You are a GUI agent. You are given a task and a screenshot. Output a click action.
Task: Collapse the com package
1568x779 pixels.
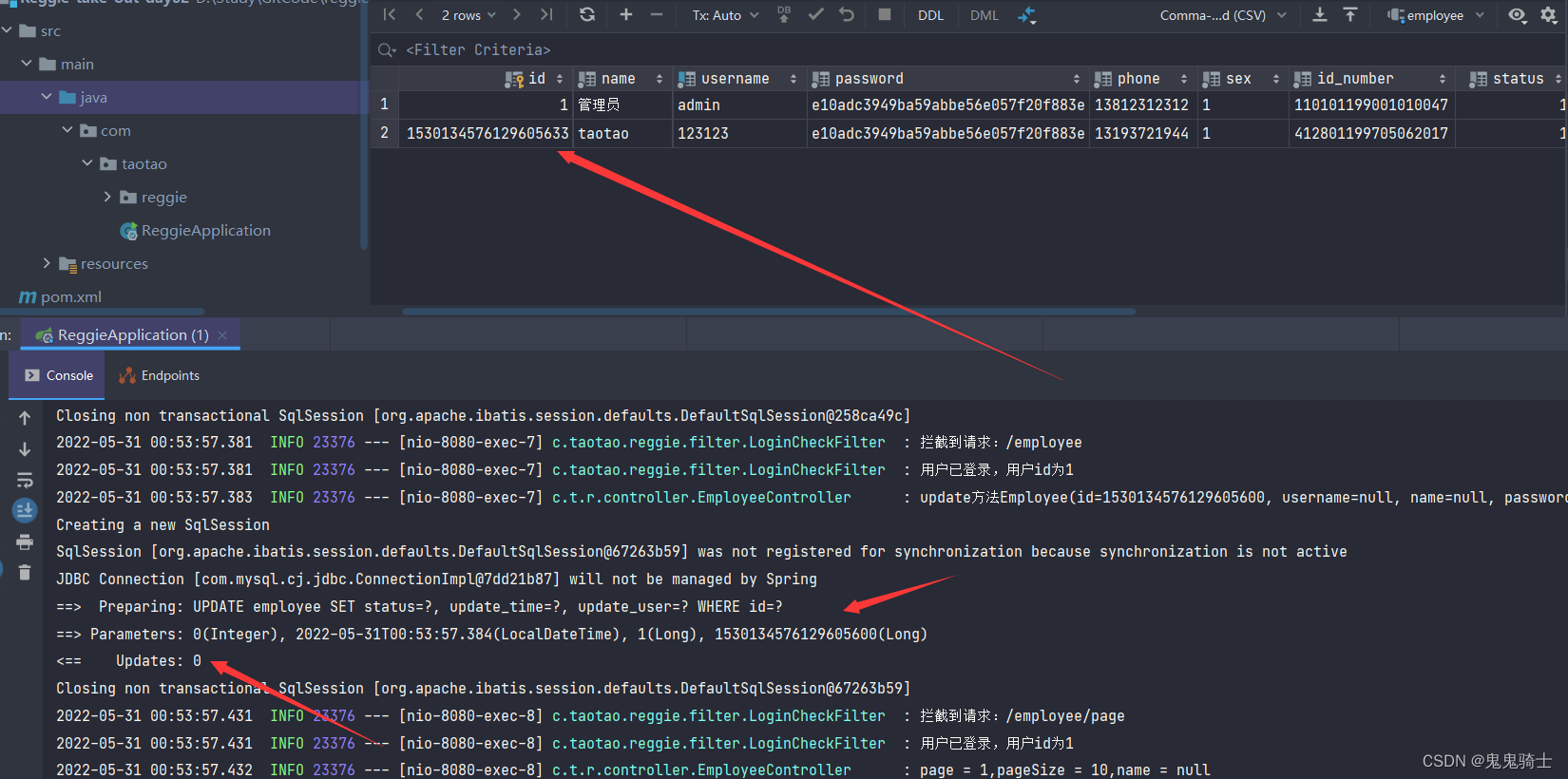(67, 130)
